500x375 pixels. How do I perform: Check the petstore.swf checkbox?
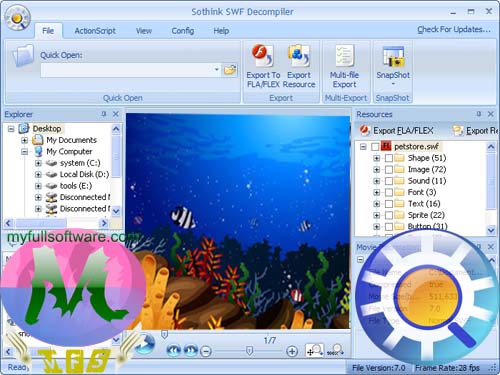pyautogui.click(x=375, y=146)
